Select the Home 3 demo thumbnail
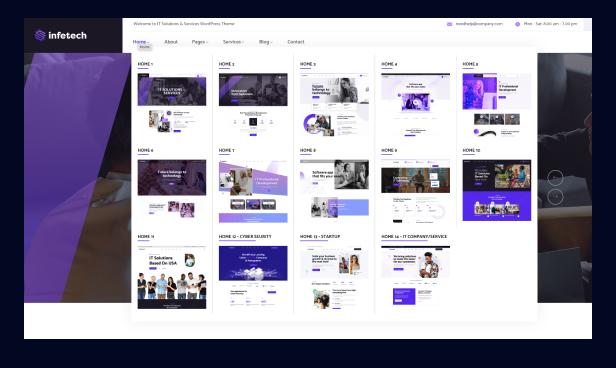 (x=334, y=105)
